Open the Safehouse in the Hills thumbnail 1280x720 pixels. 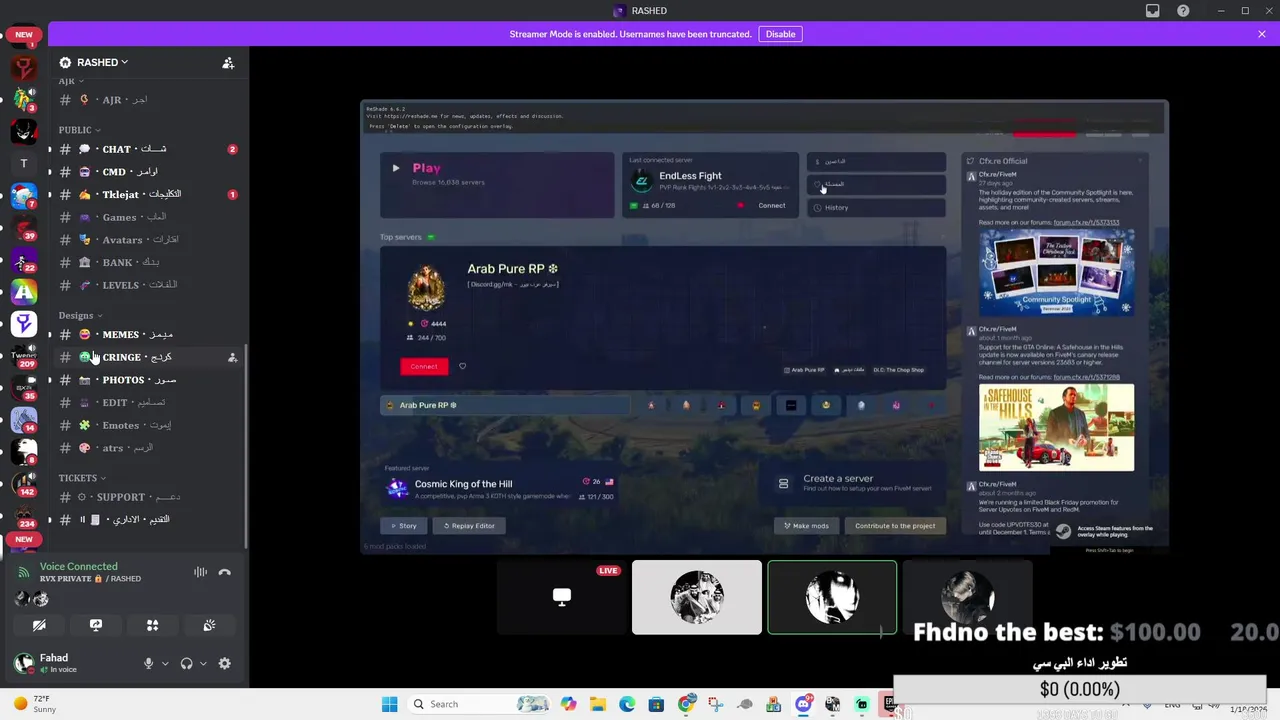[x=1056, y=427]
